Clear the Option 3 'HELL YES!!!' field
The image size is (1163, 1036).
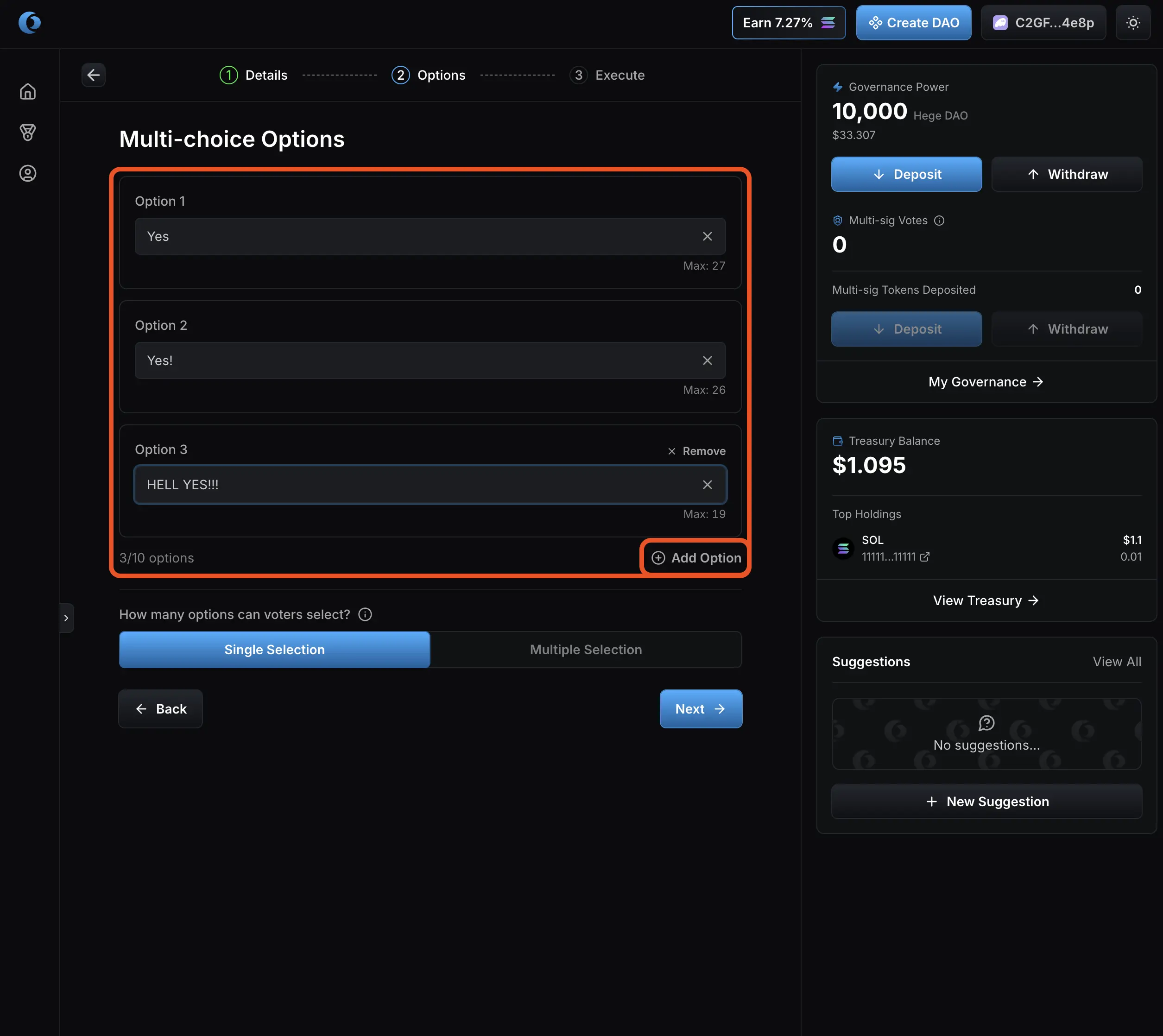click(x=707, y=485)
